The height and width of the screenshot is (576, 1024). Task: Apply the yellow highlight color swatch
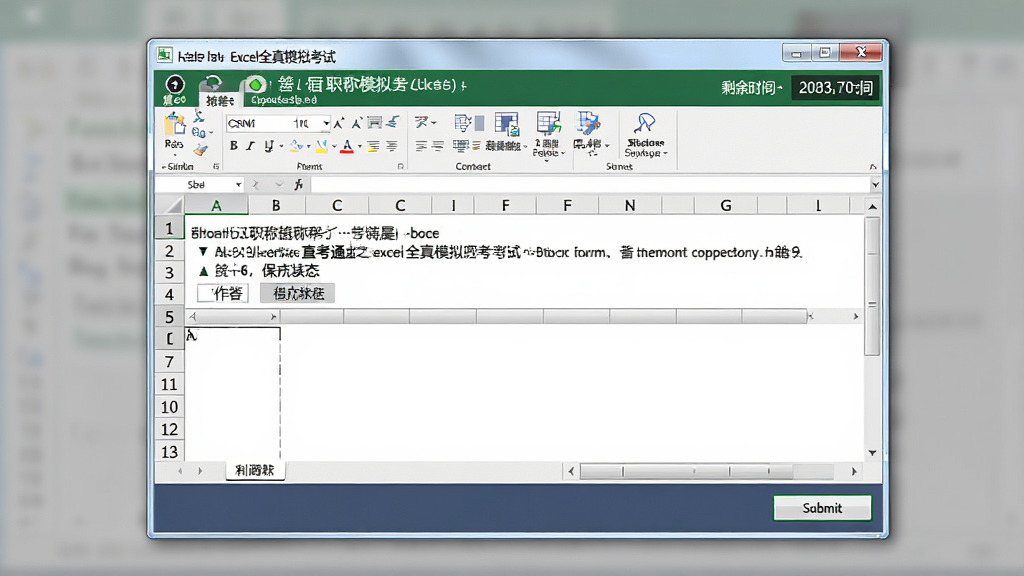[321, 146]
